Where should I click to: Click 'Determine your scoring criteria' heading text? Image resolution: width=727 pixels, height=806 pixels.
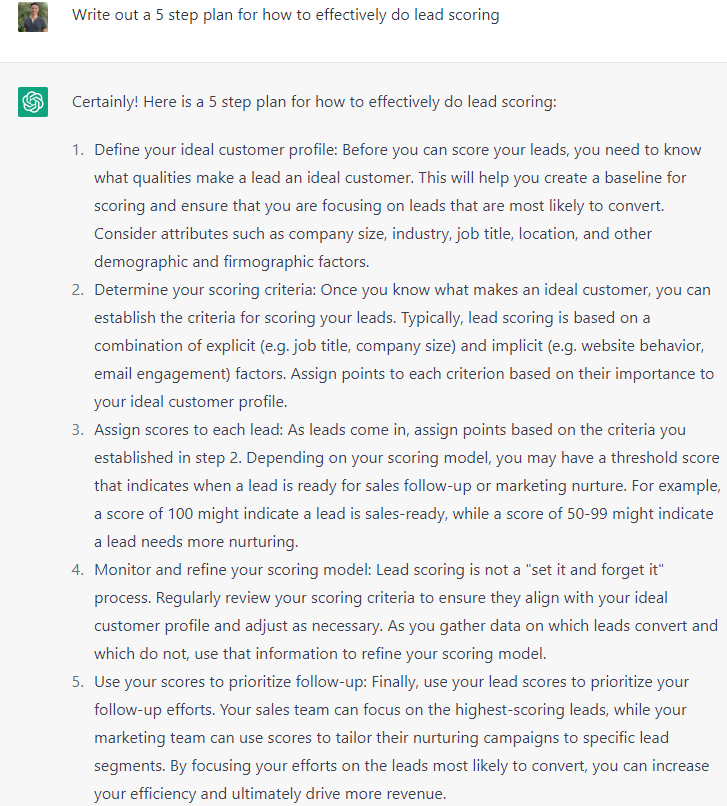(205, 289)
